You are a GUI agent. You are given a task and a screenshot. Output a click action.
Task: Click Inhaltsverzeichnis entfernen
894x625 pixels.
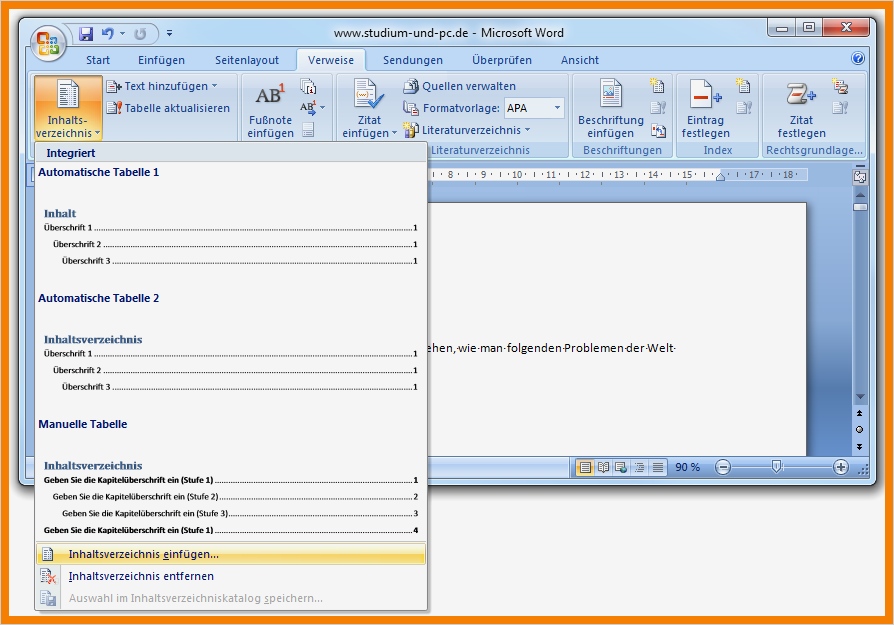point(140,576)
